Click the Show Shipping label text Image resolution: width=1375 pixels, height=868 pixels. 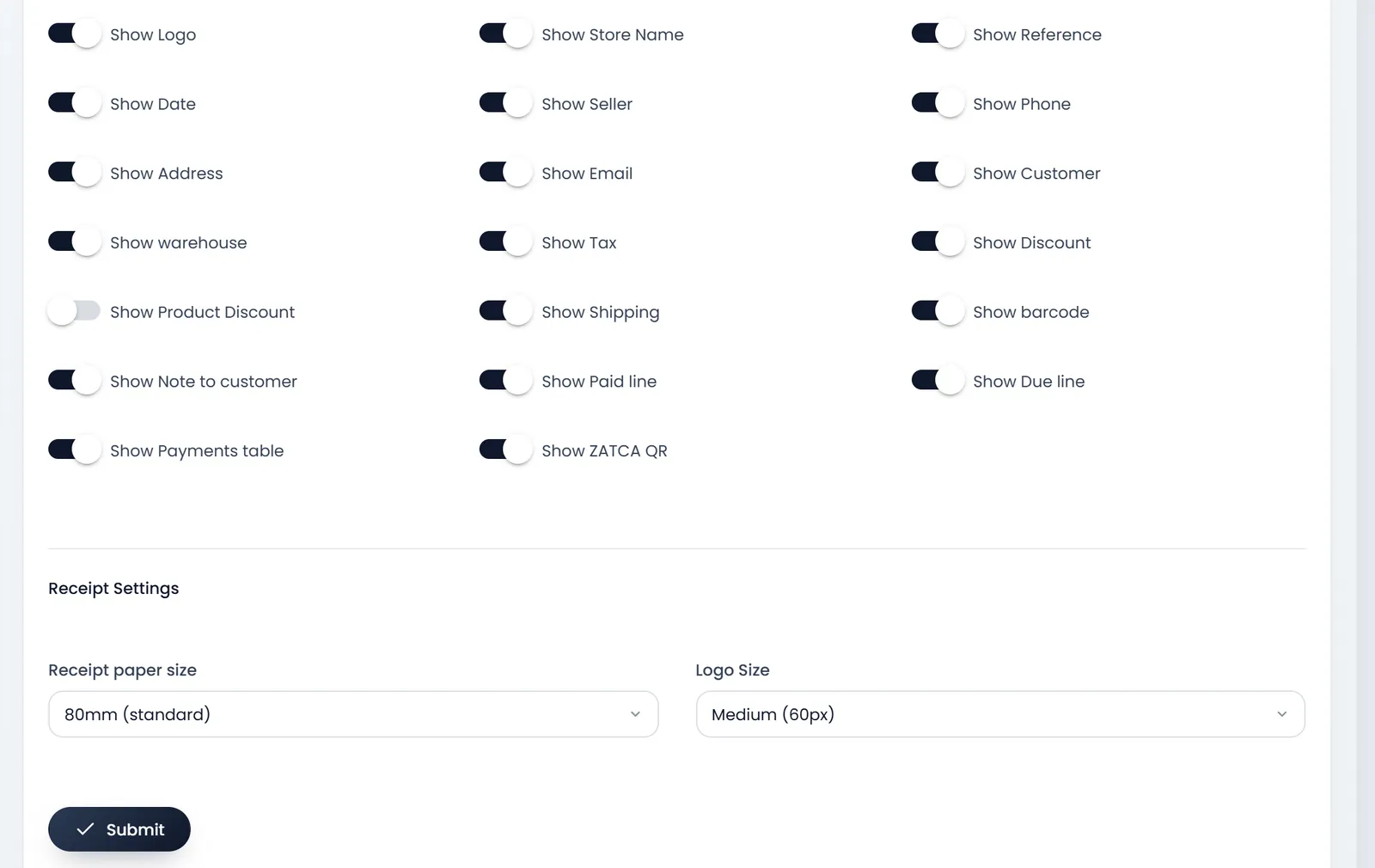[601, 313]
